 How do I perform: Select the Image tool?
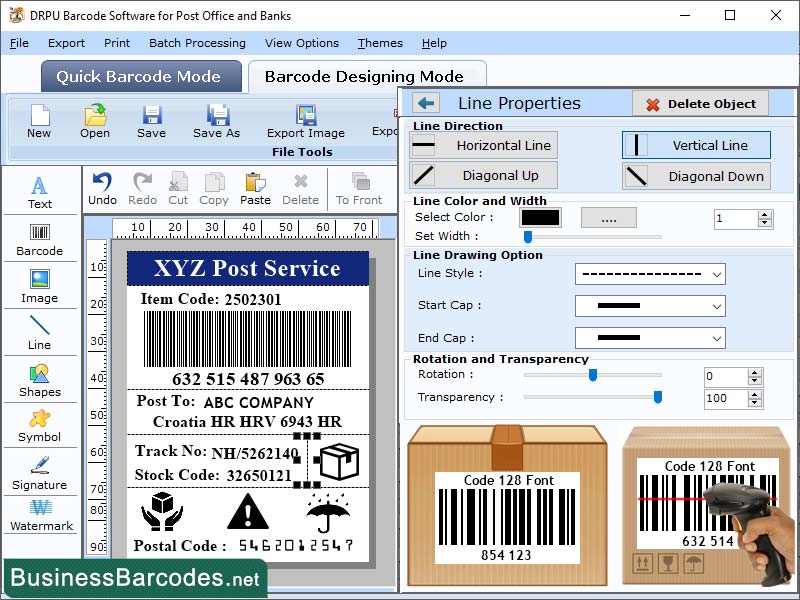(x=40, y=287)
